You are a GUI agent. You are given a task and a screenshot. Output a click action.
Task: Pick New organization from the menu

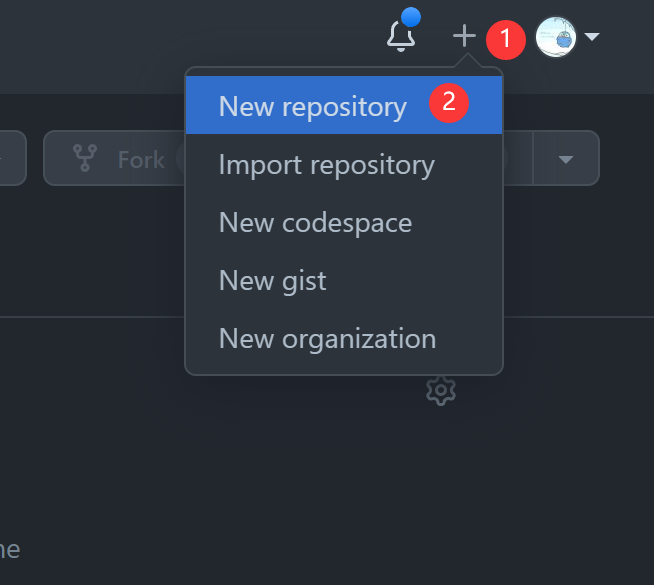tap(327, 338)
